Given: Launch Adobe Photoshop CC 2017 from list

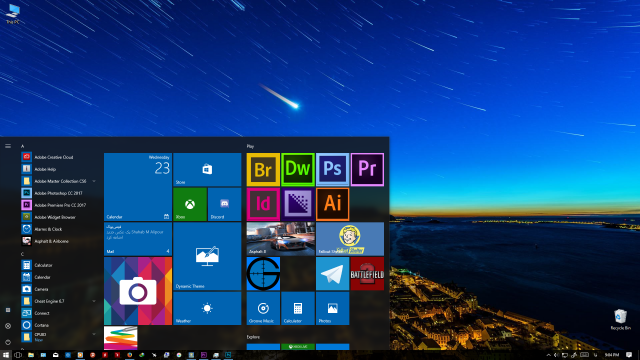Looking at the screenshot, I should [59, 193].
